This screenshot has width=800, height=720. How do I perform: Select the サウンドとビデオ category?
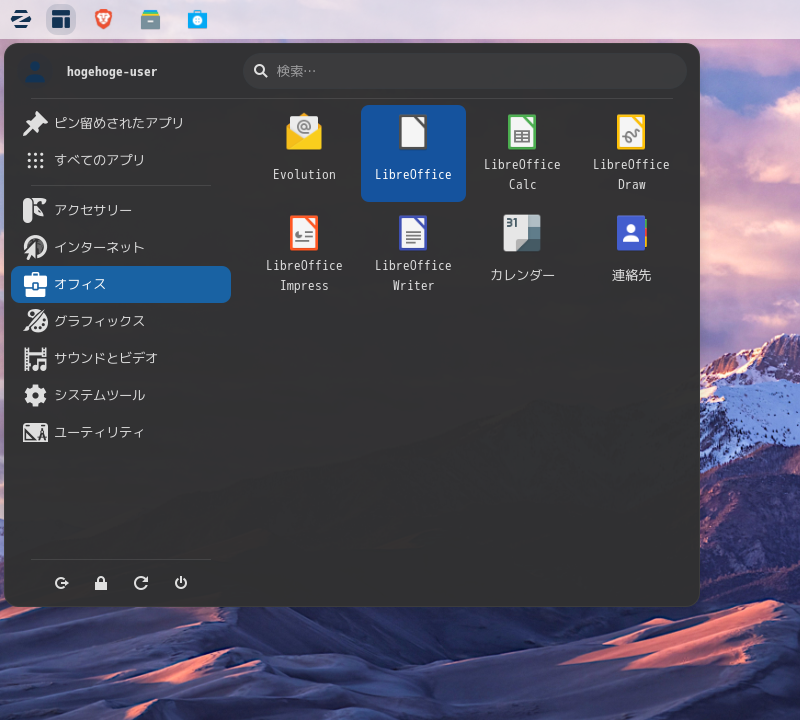pyautogui.click(x=121, y=358)
